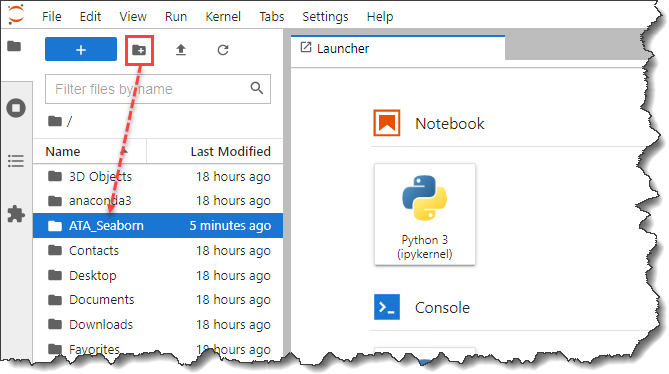Select the Desktop folder
This screenshot has height=374, width=669.
pyautogui.click(x=158, y=275)
